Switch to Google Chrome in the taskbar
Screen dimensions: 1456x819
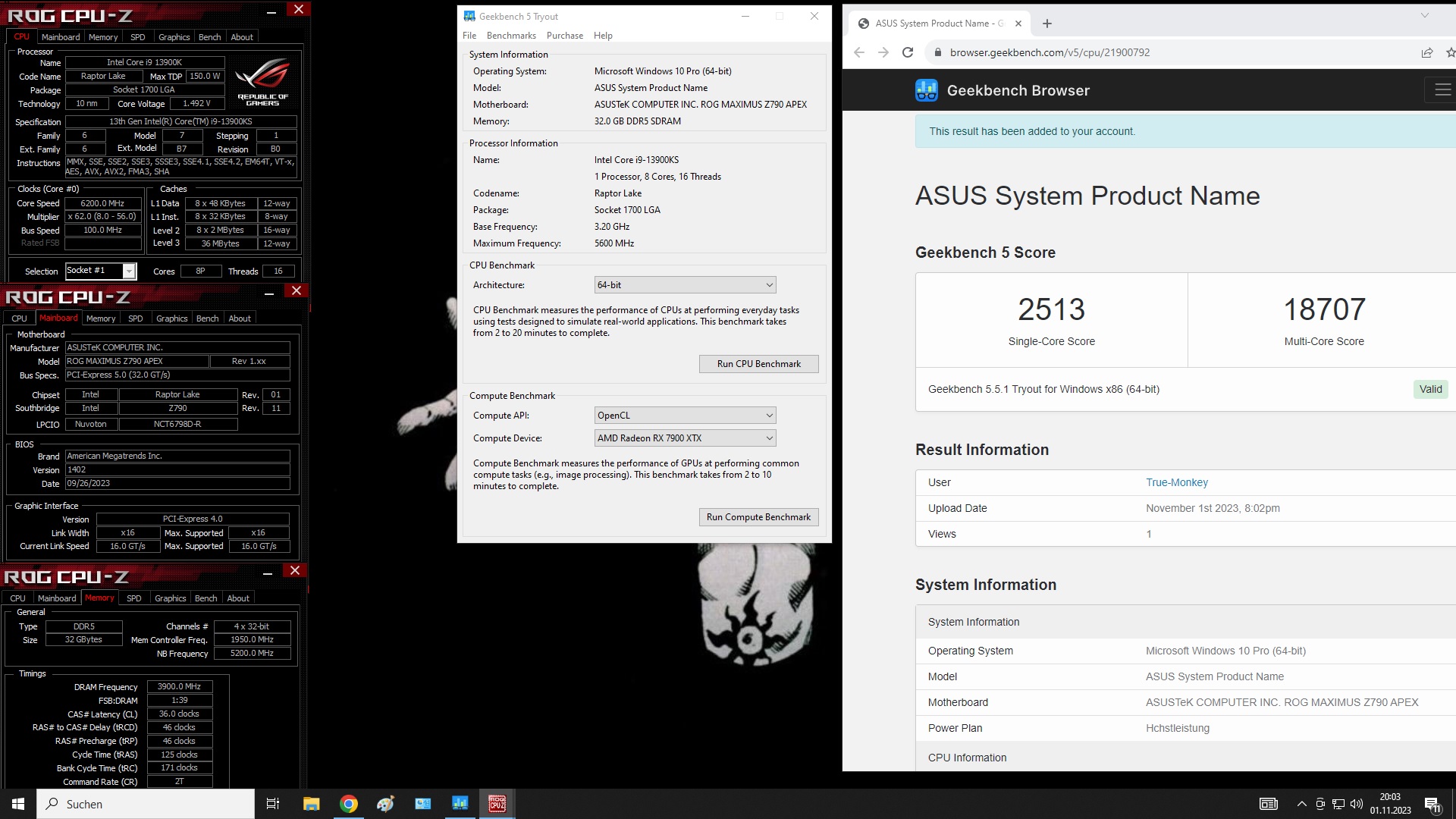coord(348,804)
